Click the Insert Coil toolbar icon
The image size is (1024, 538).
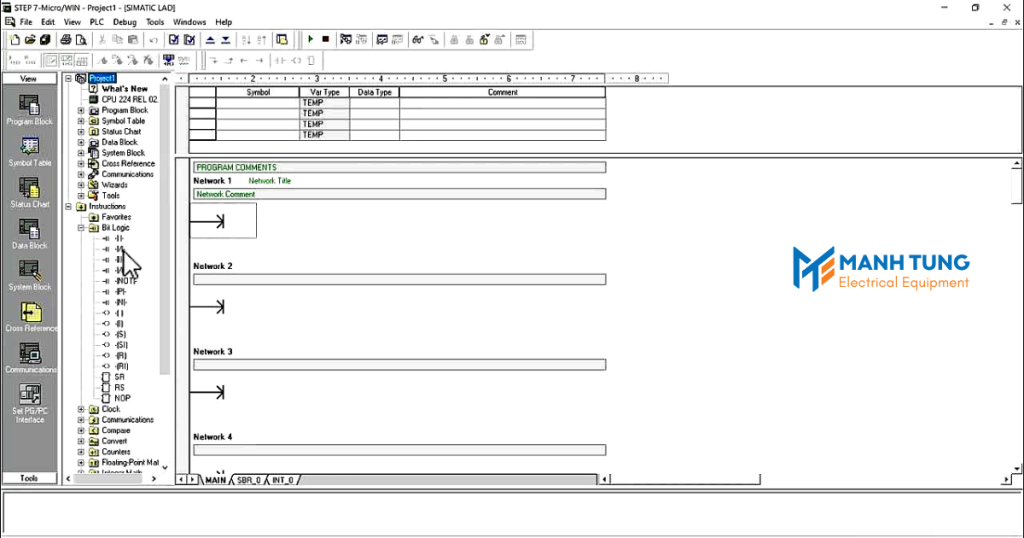pyautogui.click(x=296, y=60)
